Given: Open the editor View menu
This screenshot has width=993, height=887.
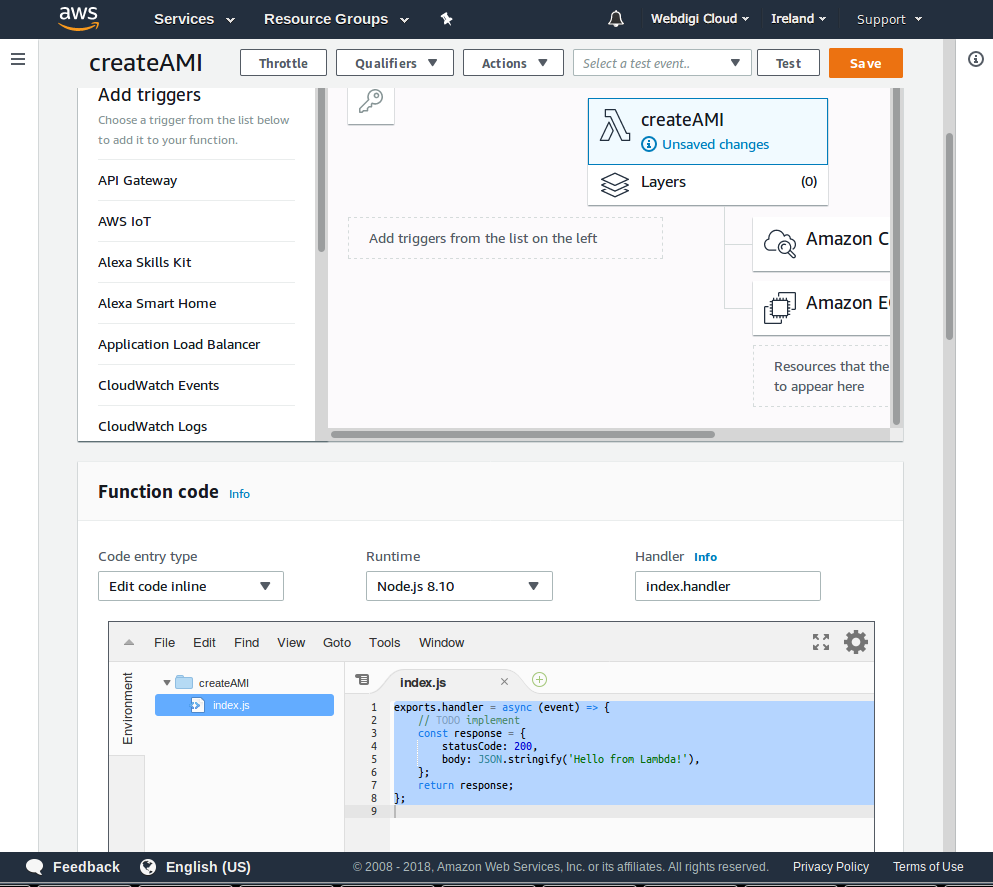Looking at the screenshot, I should pos(291,643).
